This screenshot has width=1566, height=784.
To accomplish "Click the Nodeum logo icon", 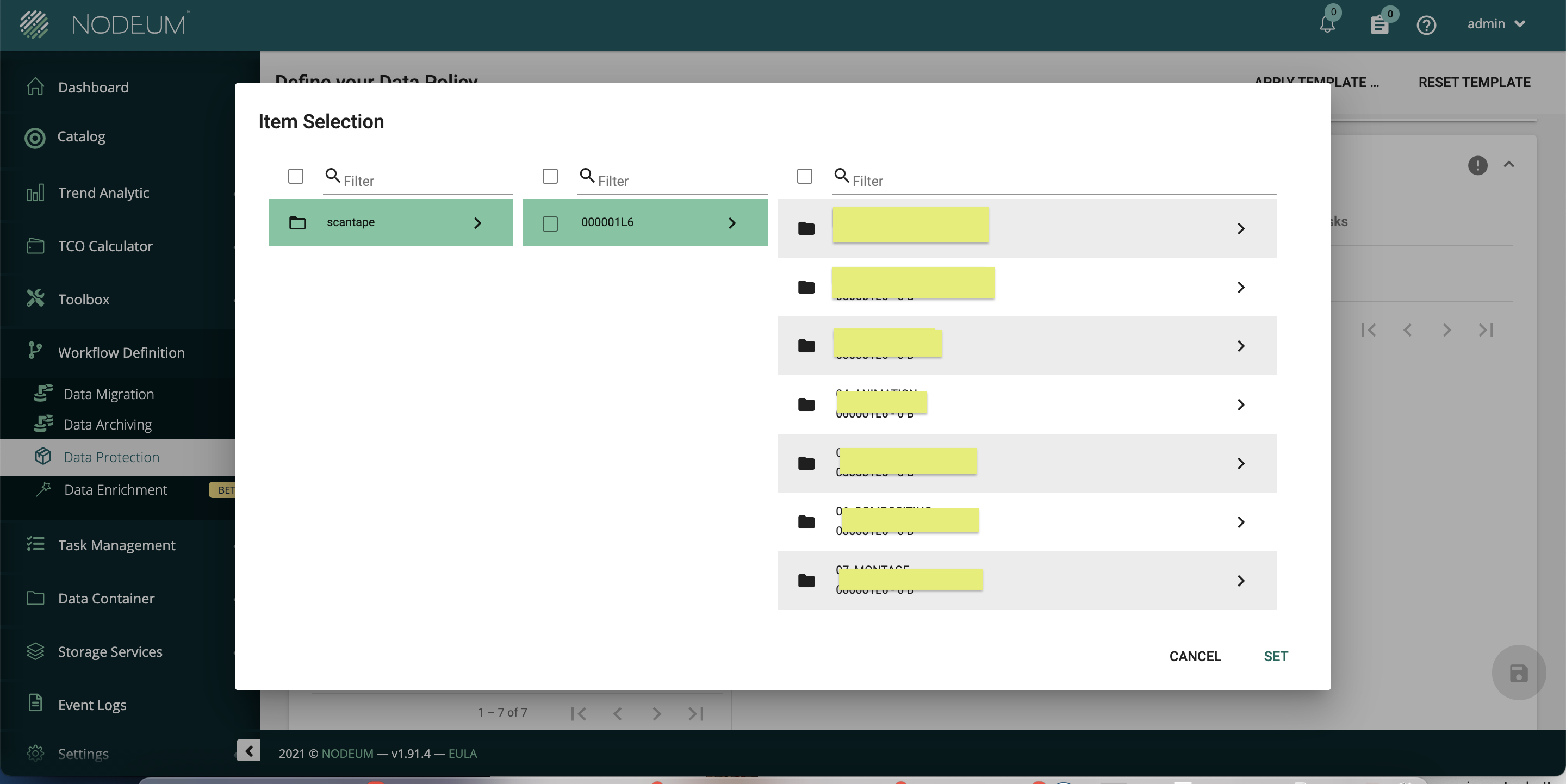I will pos(34,24).
